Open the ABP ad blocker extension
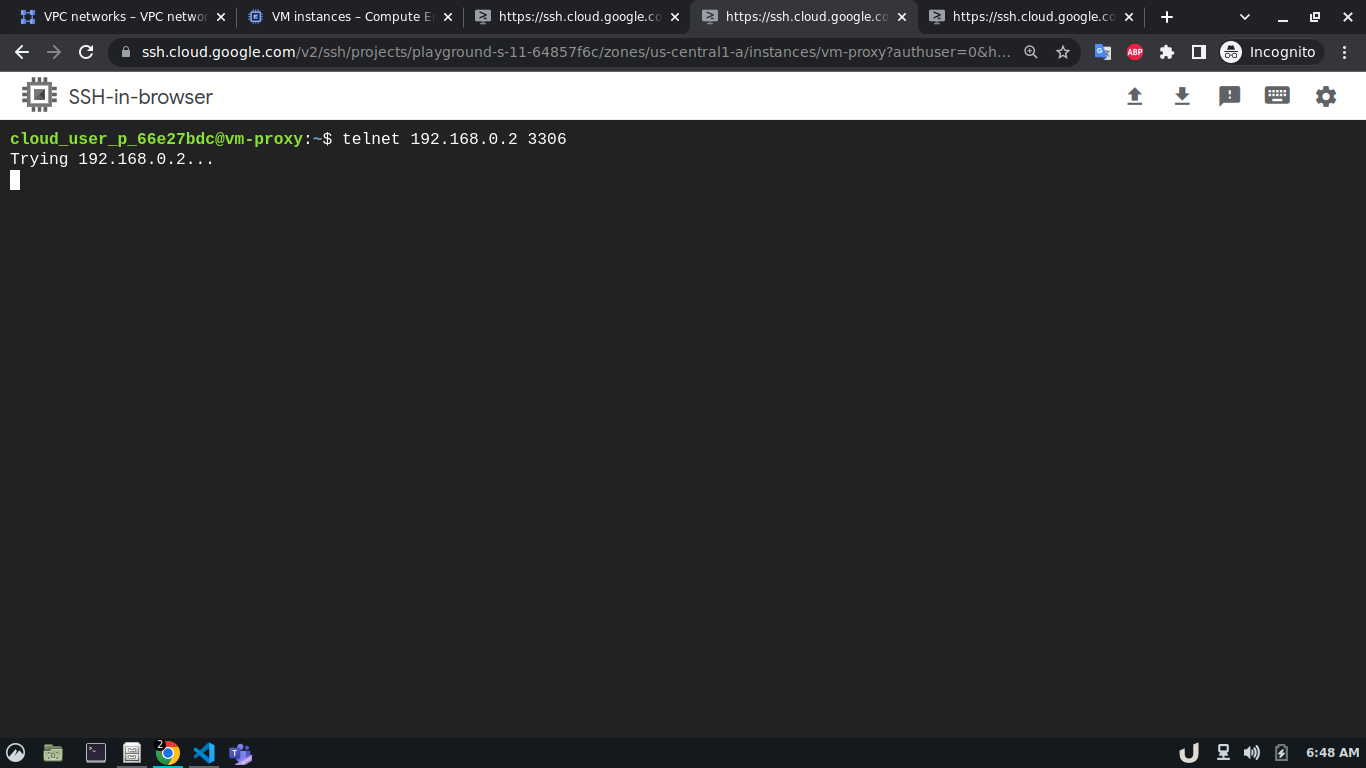The height and width of the screenshot is (768, 1366). click(x=1135, y=52)
